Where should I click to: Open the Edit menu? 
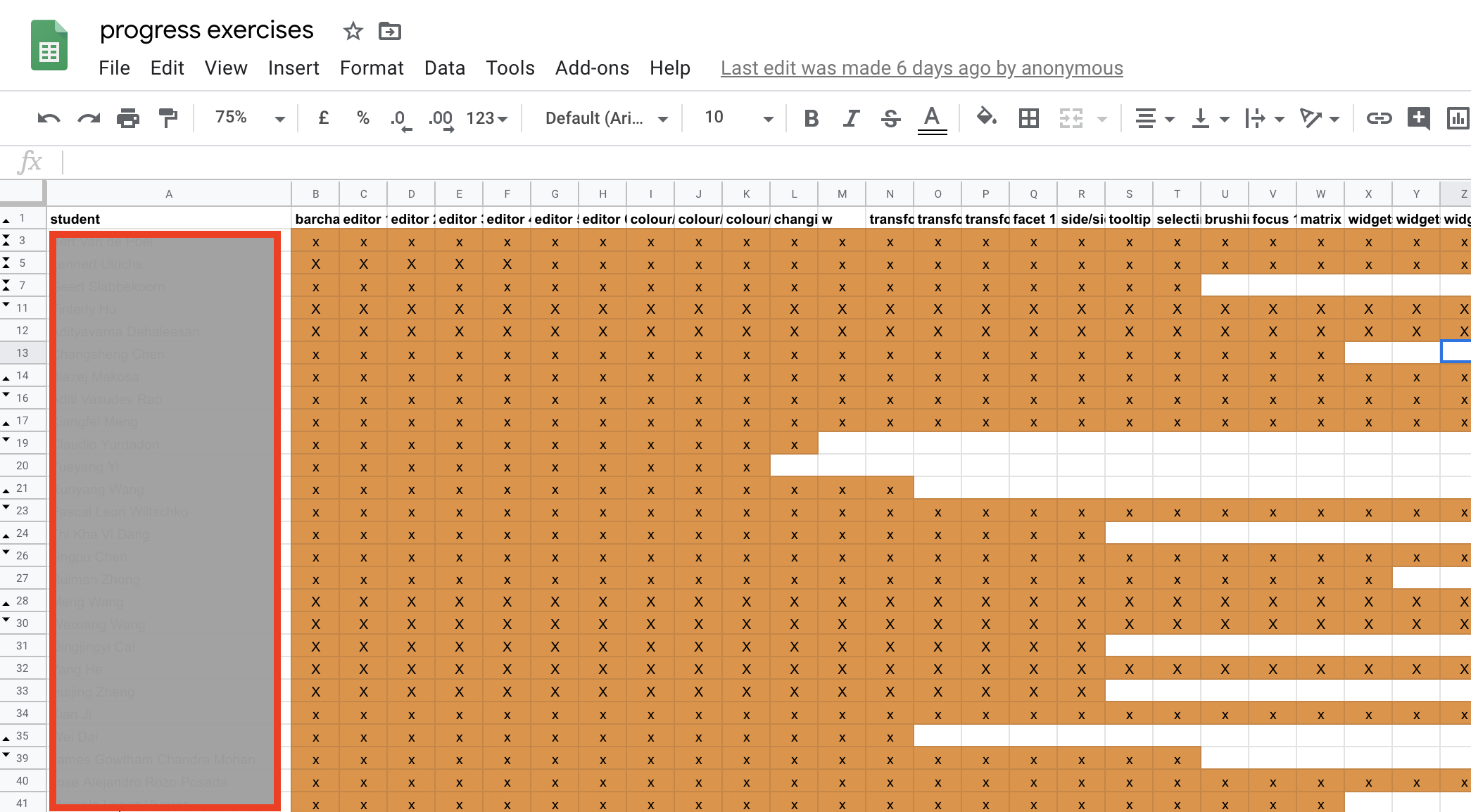pyautogui.click(x=167, y=68)
